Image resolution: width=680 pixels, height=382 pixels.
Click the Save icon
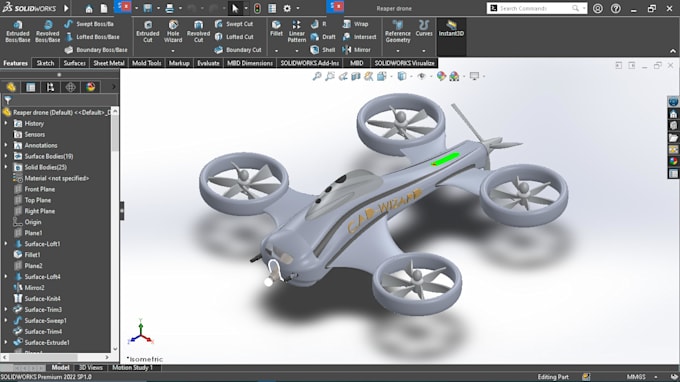148,8
